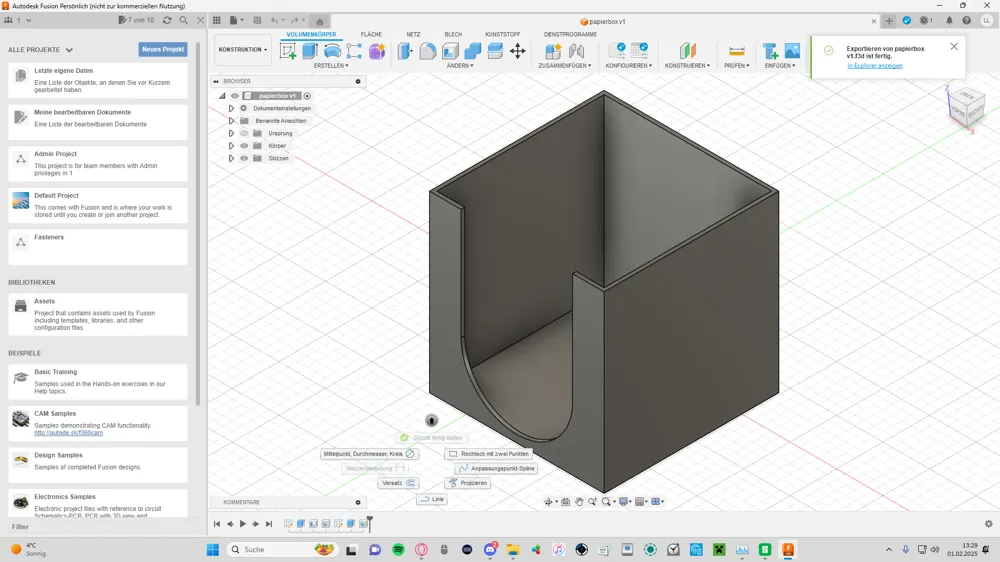Image resolution: width=1000 pixels, height=562 pixels.
Task: Open the ÄNDERN dropdown menu
Action: [x=460, y=66]
